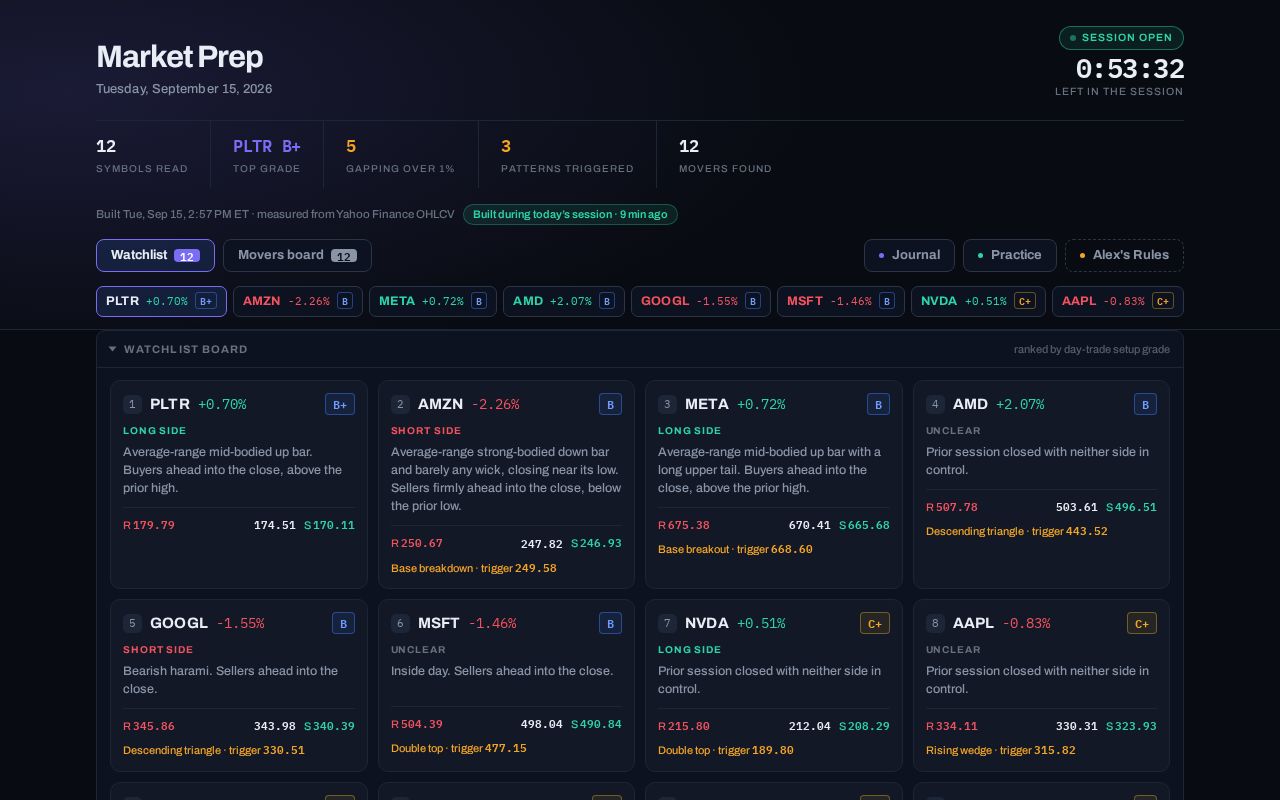Screen dimensions: 1280x800
Task: Open the Practice page
Action: [x=1009, y=255]
